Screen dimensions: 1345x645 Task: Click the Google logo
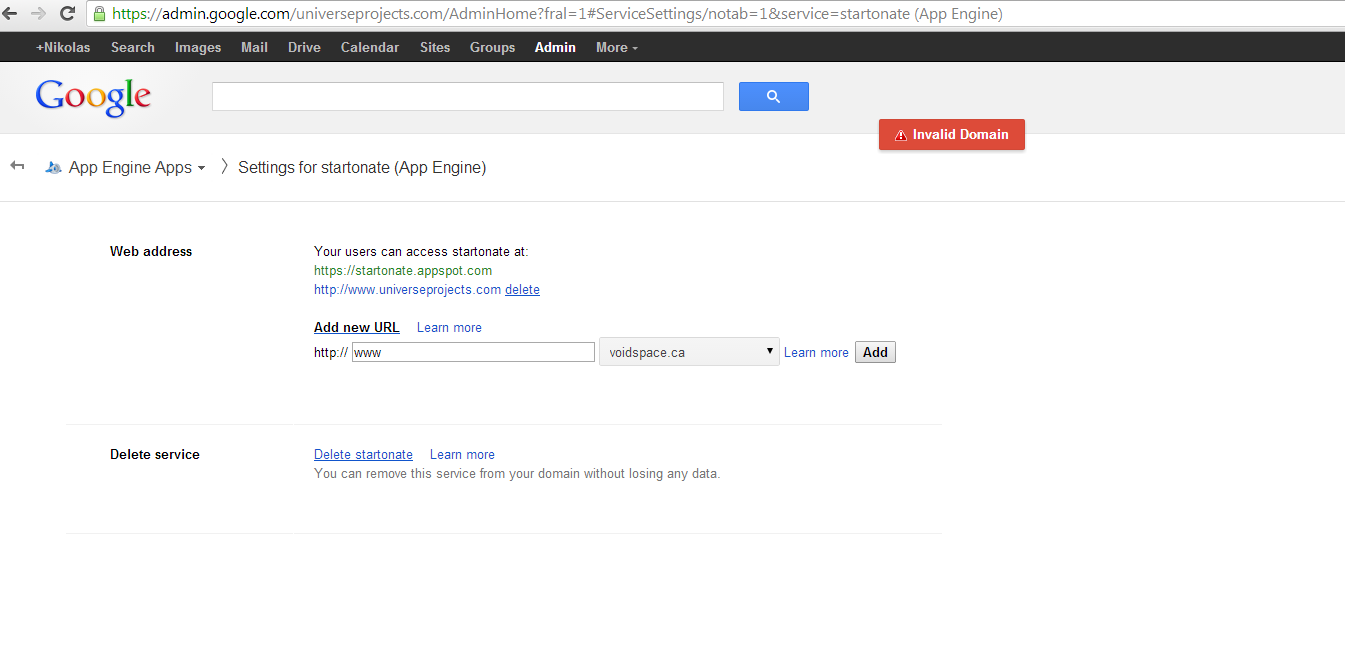[93, 97]
